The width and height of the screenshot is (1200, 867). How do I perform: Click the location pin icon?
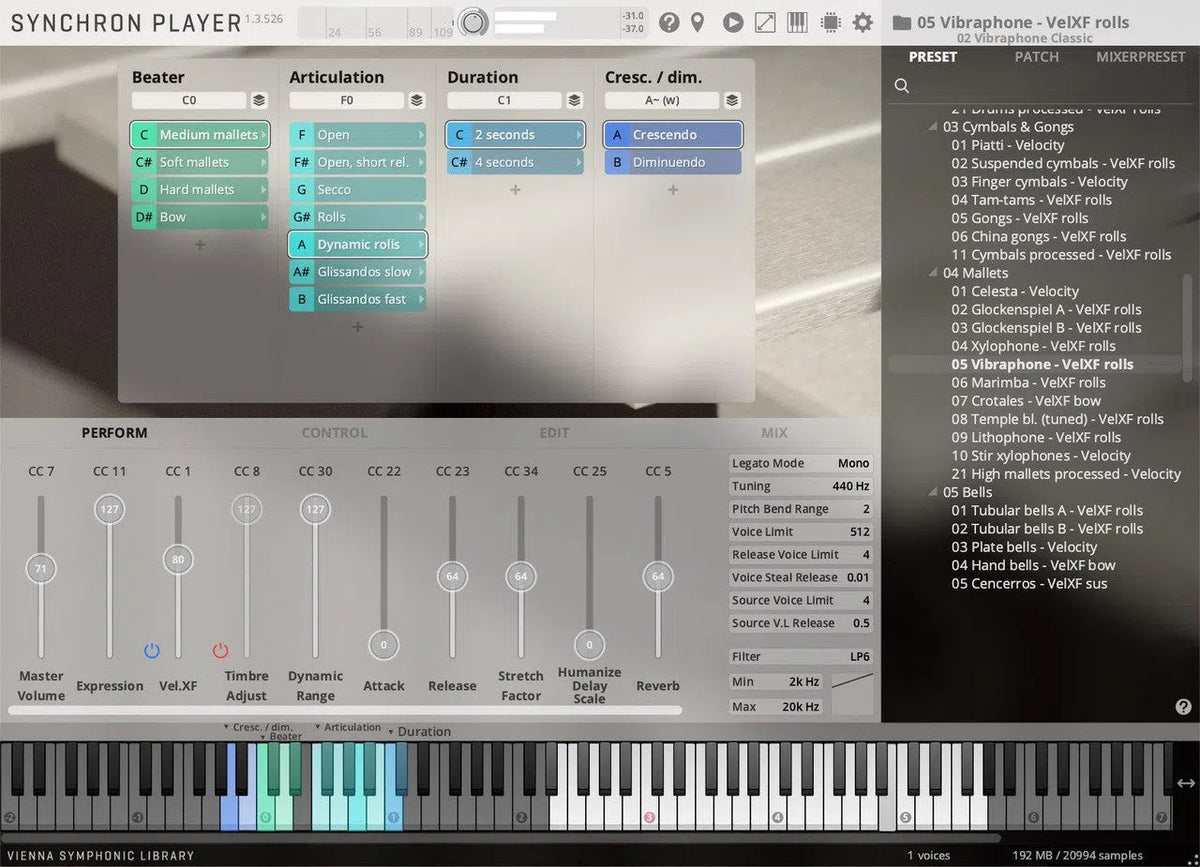pyautogui.click(x=697, y=21)
